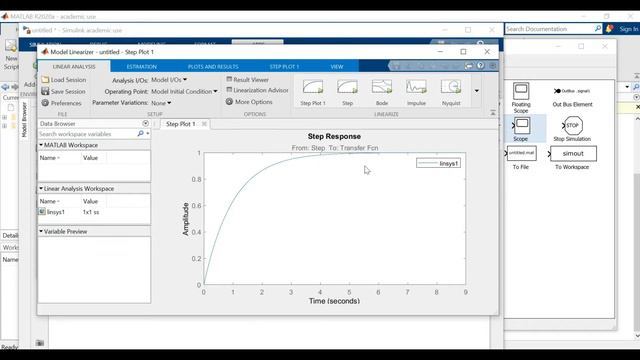Open the Result Viewer

click(x=248, y=80)
